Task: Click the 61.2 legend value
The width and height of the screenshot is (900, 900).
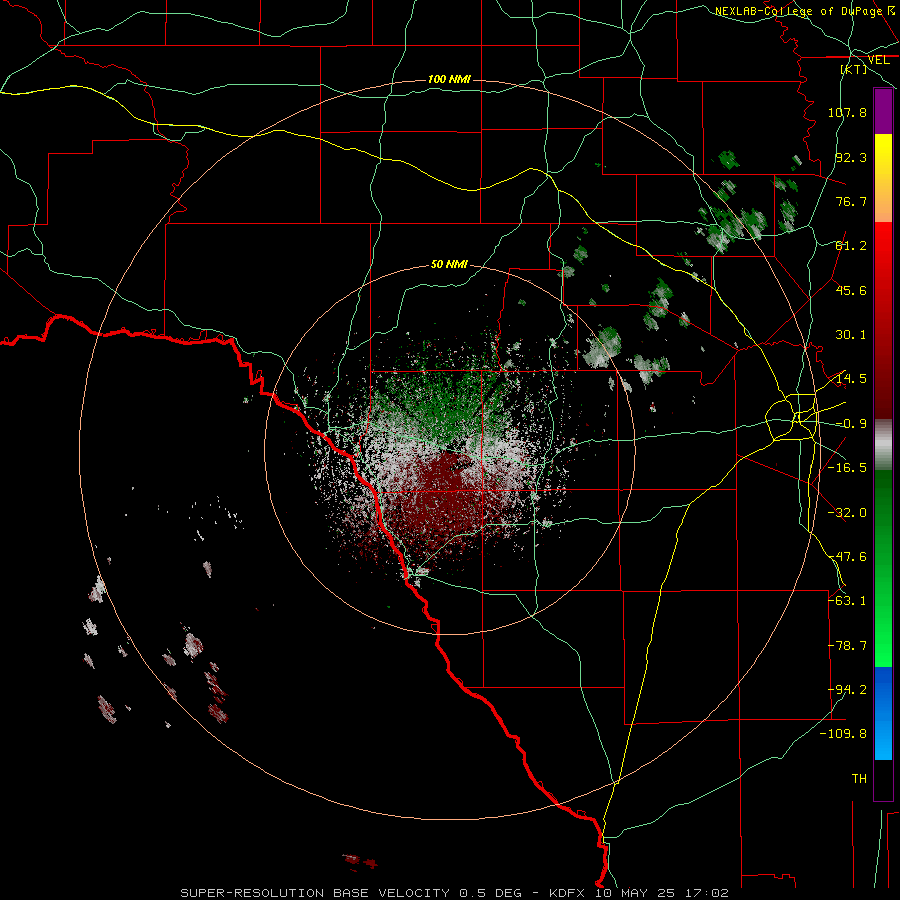Action: (851, 246)
